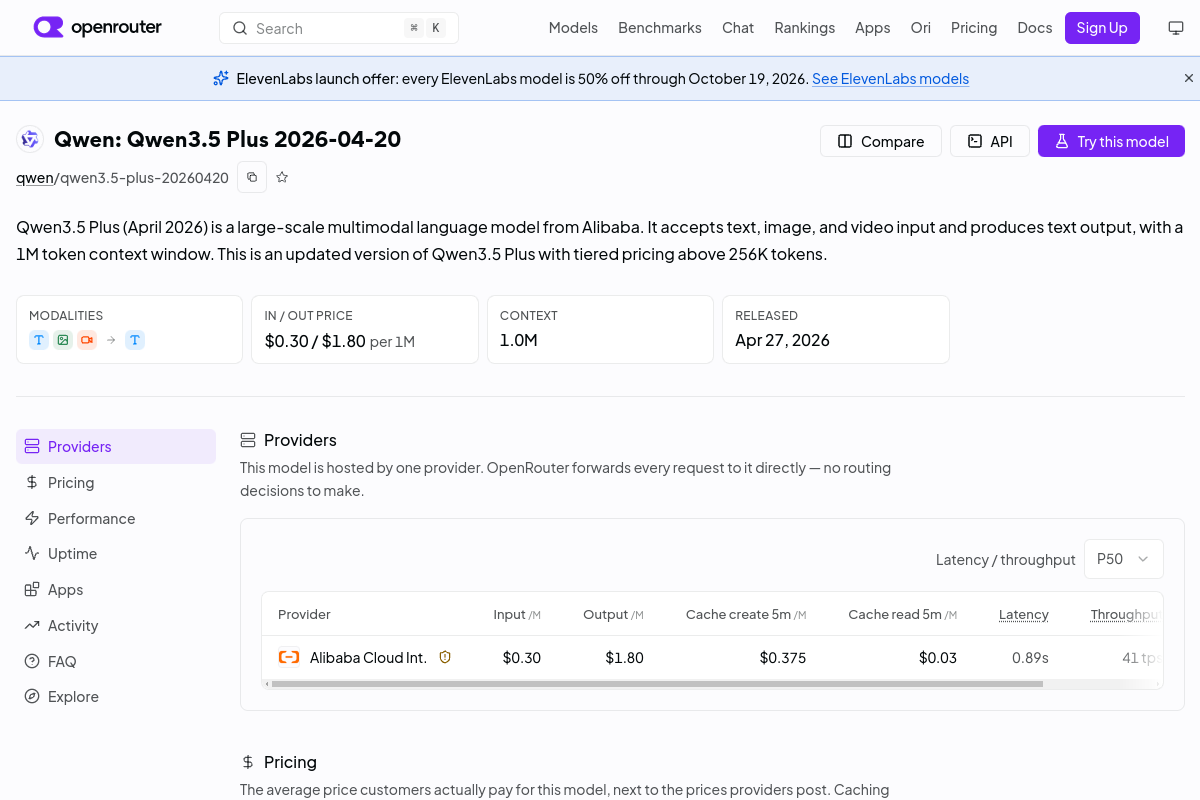Open Ori in the top navigation
Screen dimensions: 1200x800
[x=920, y=28]
